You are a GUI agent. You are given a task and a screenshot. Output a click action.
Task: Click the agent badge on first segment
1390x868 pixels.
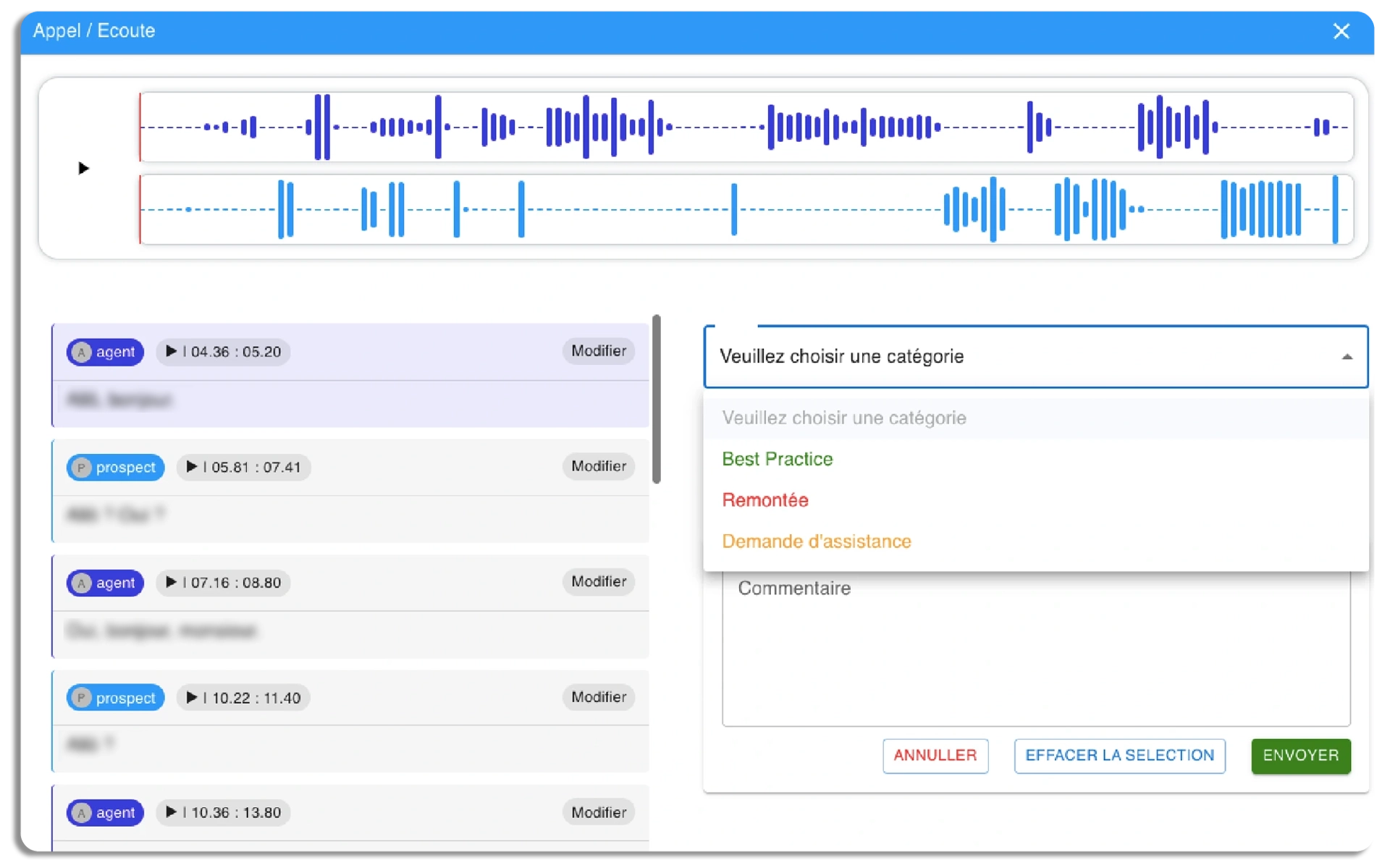106,353
